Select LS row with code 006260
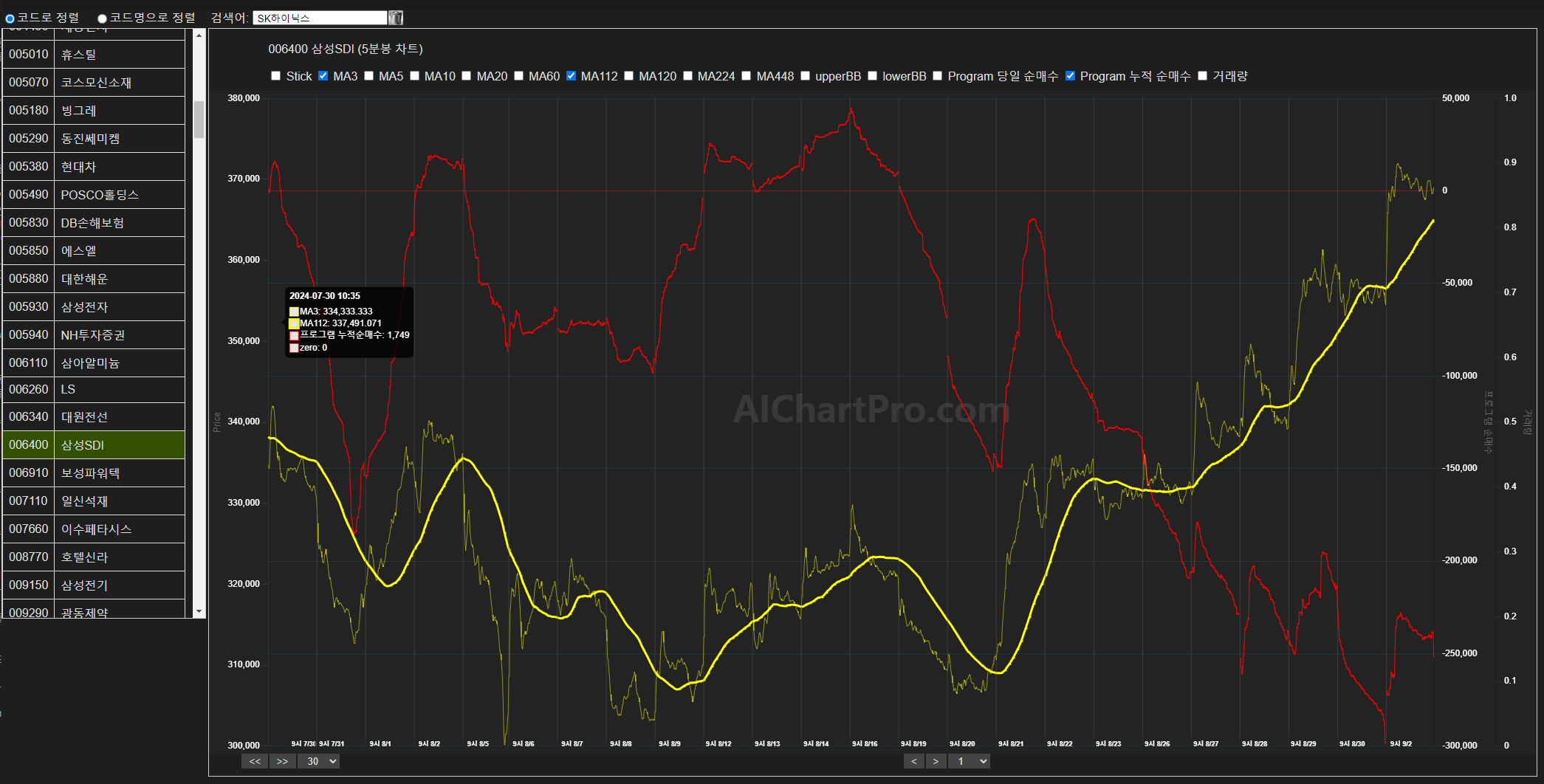 94,389
